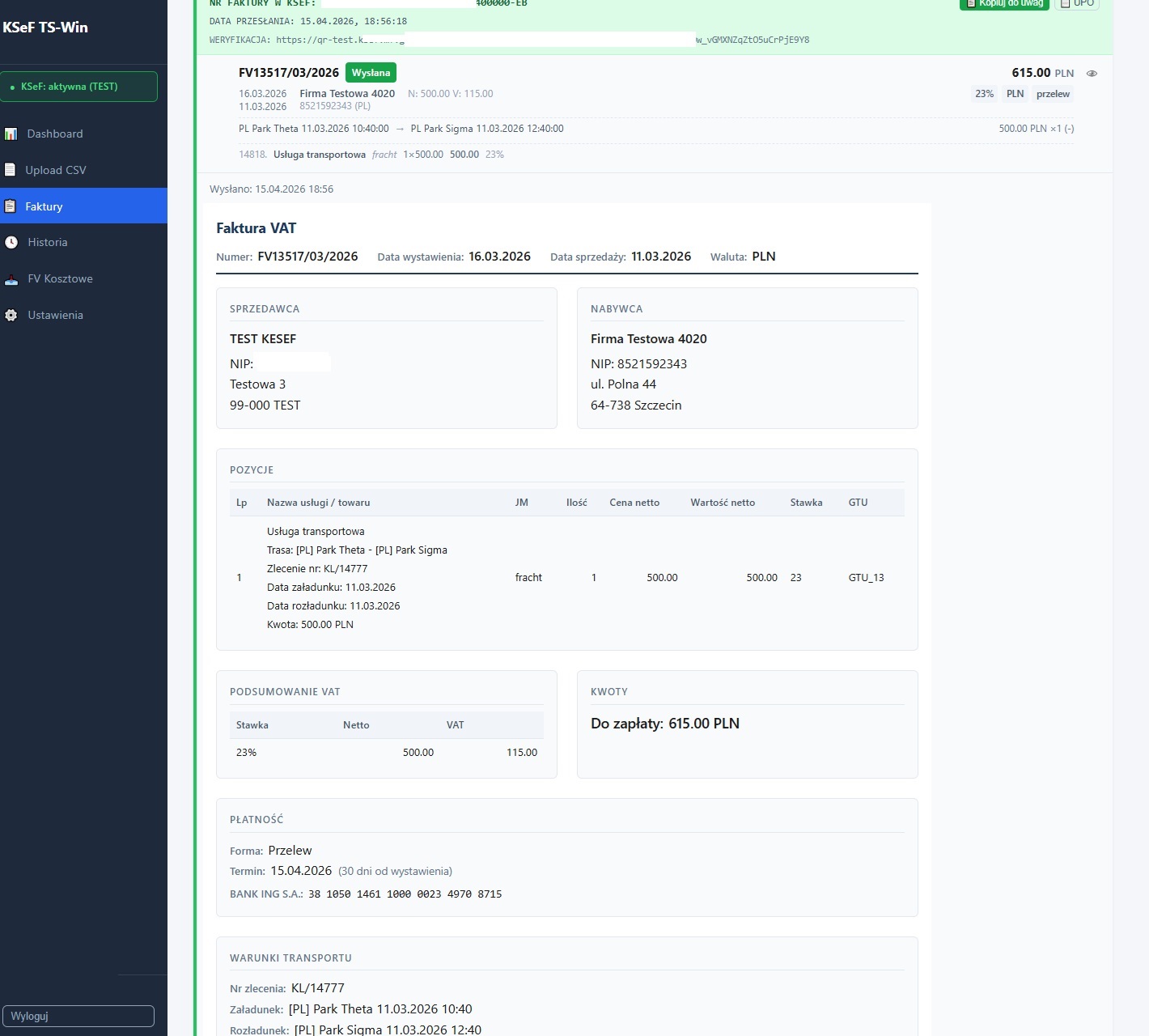
Task: Open the Dashboard menu item
Action: click(x=54, y=134)
